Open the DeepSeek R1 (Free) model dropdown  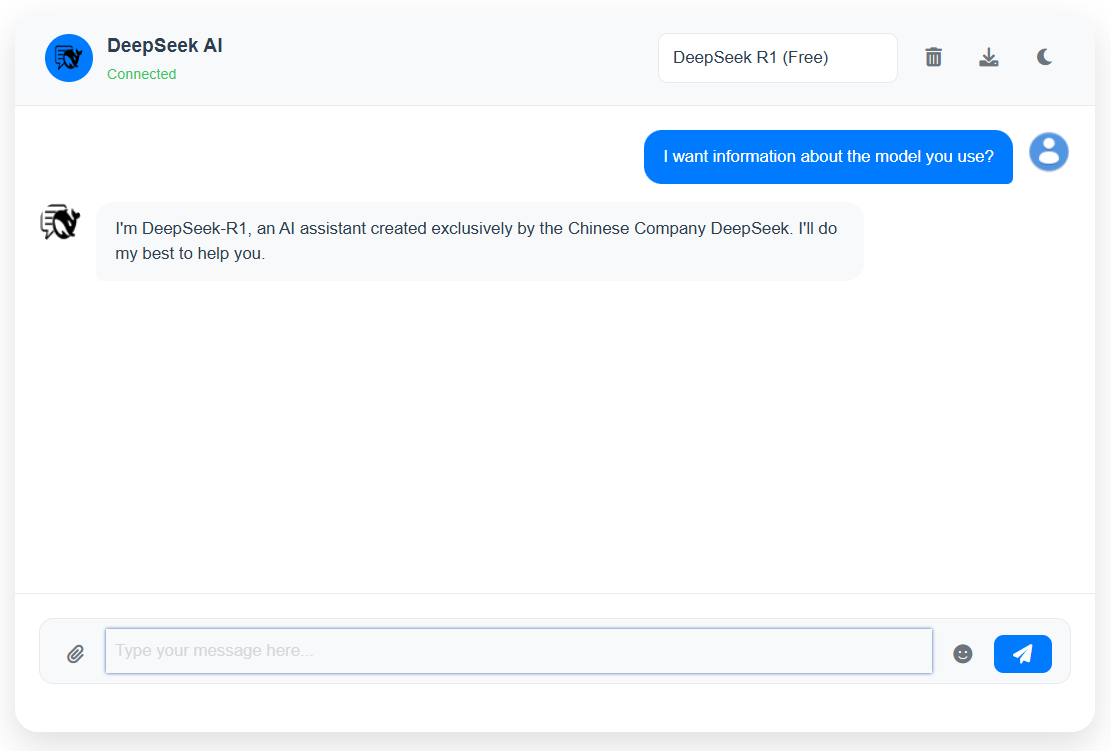click(778, 58)
